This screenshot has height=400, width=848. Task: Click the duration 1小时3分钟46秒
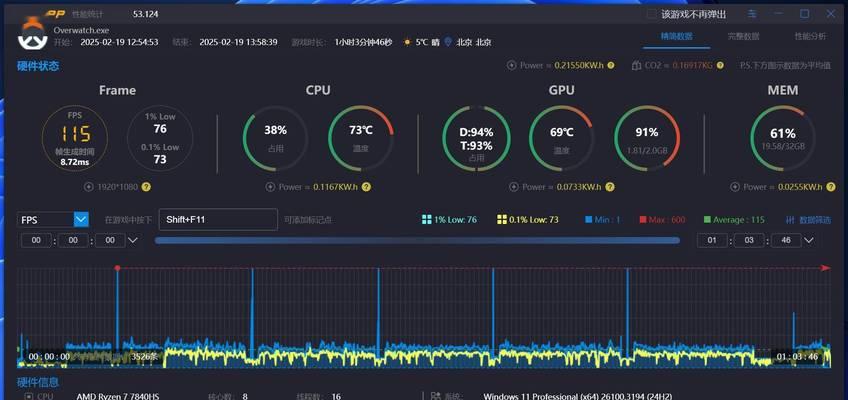click(x=363, y=42)
